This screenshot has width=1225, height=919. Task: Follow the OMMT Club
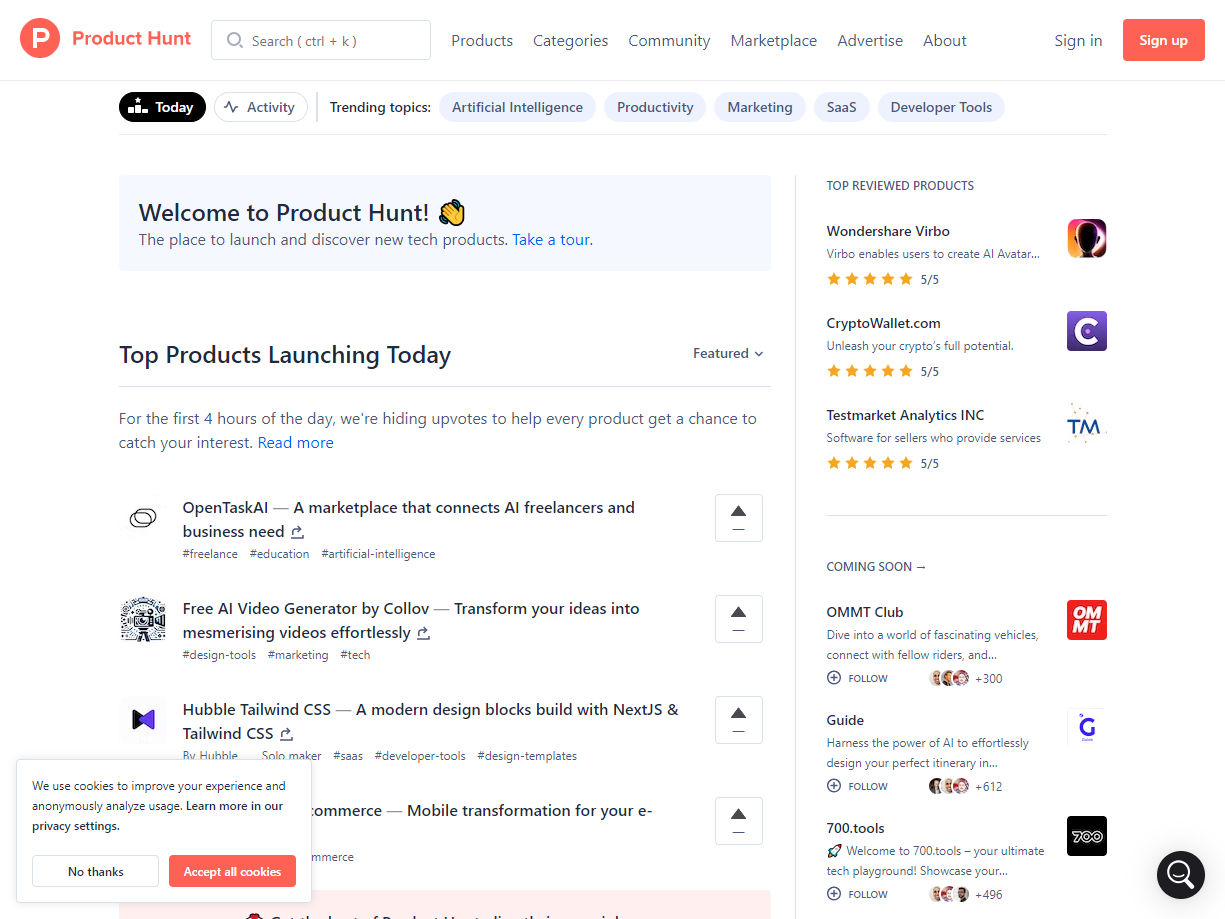(x=857, y=677)
